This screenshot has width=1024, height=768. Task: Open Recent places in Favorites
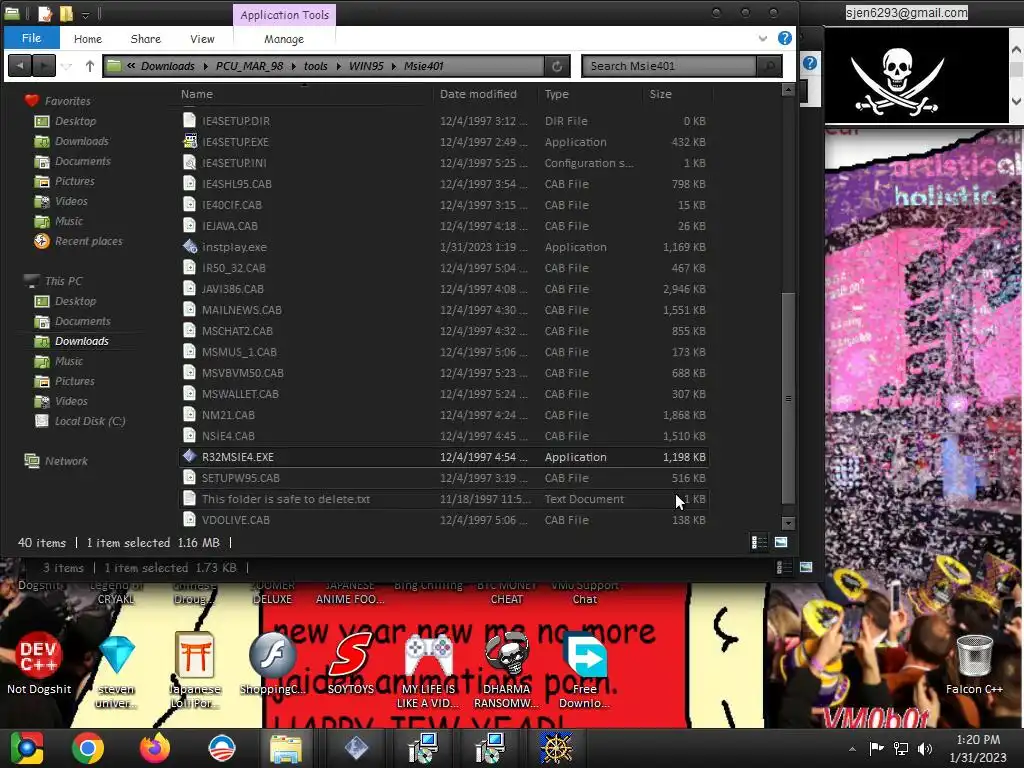(88, 241)
